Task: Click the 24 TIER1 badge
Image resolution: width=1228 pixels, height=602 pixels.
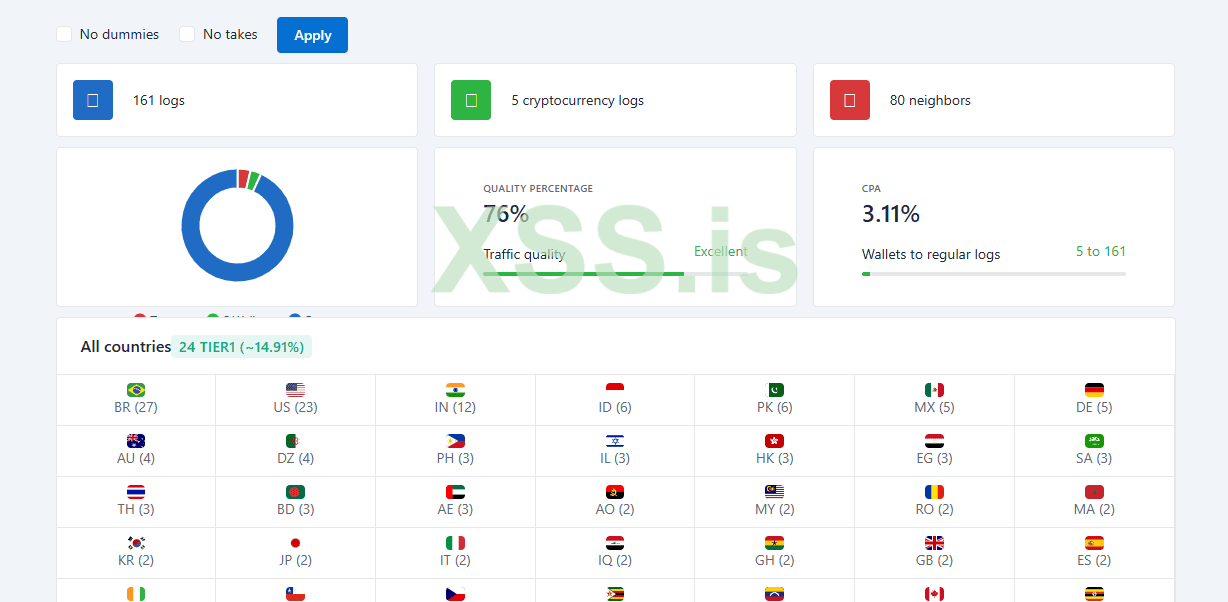Action: [242, 347]
